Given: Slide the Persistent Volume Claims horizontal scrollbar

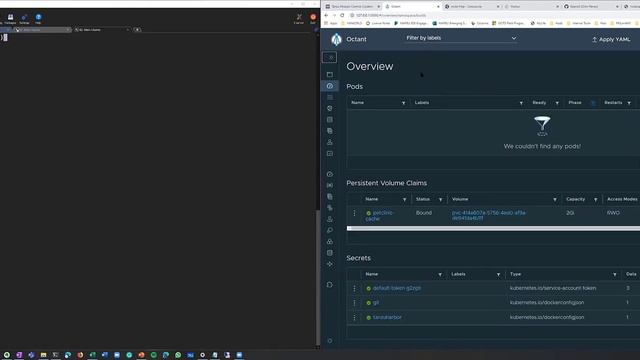Looking at the screenshot, I should pos(493,229).
